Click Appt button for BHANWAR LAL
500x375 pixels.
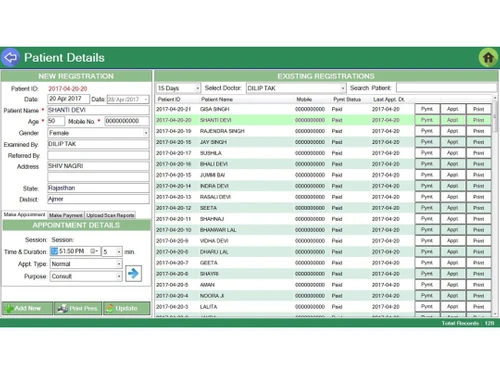click(452, 230)
